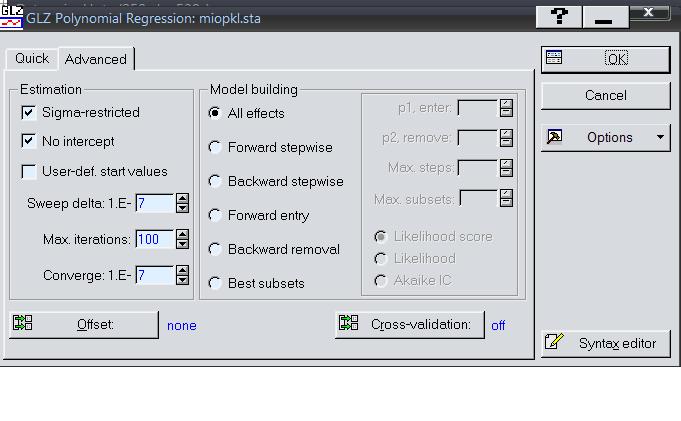Increase Sweep delta spinner value

(182, 199)
